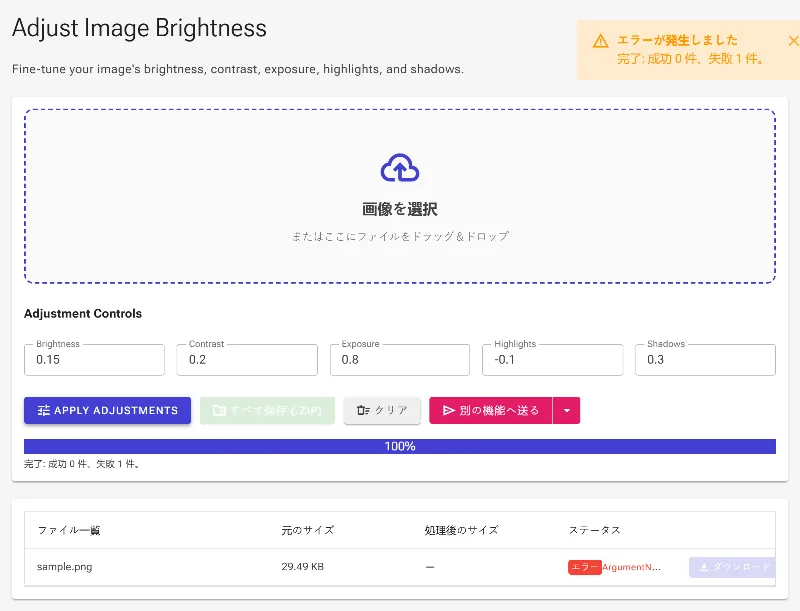Image resolution: width=800 pixels, height=611 pixels.
Task: Click the red エラー status badge
Action: point(585,567)
